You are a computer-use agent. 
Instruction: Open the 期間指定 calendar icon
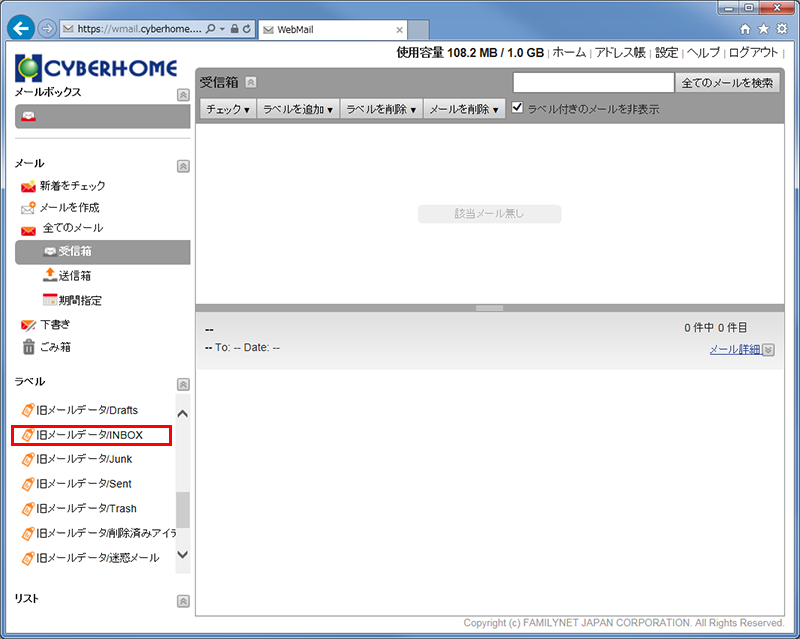pos(50,300)
